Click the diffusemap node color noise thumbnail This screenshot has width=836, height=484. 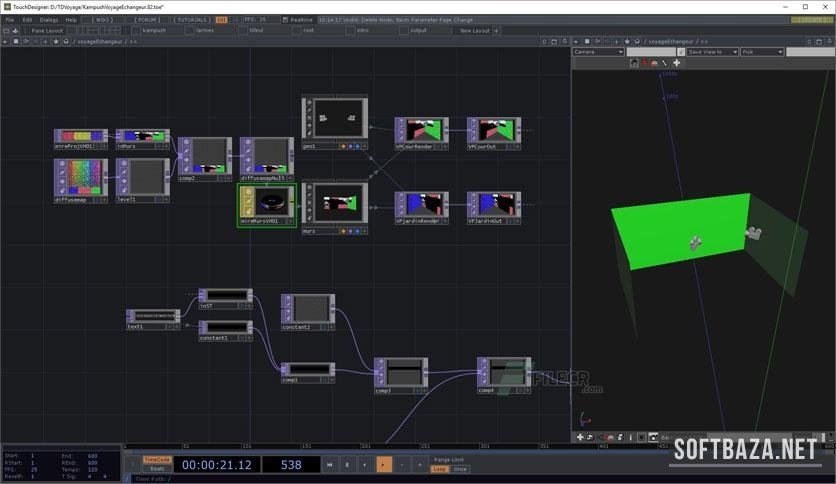(x=86, y=176)
